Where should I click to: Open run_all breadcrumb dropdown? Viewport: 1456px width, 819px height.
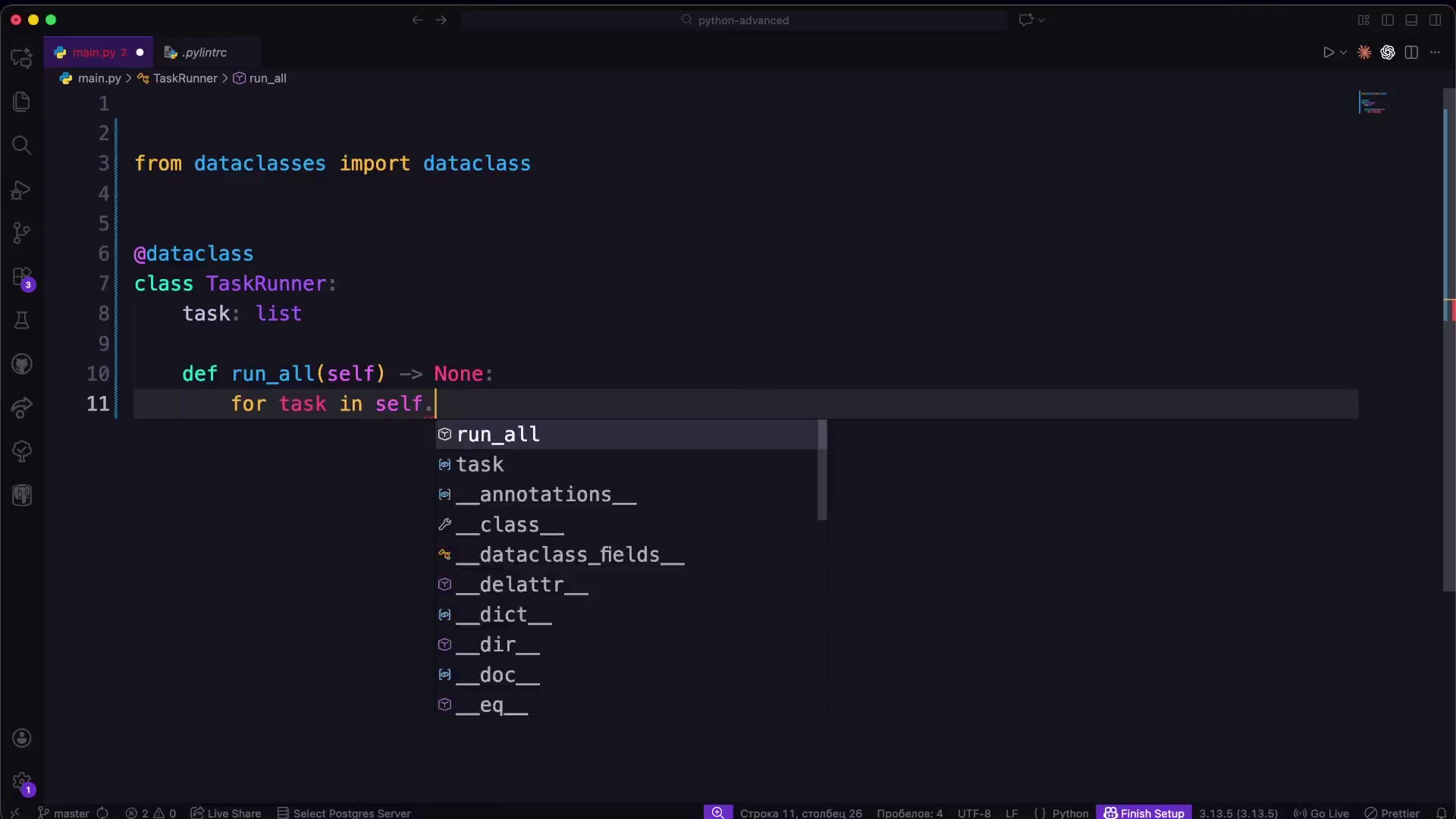click(x=260, y=78)
